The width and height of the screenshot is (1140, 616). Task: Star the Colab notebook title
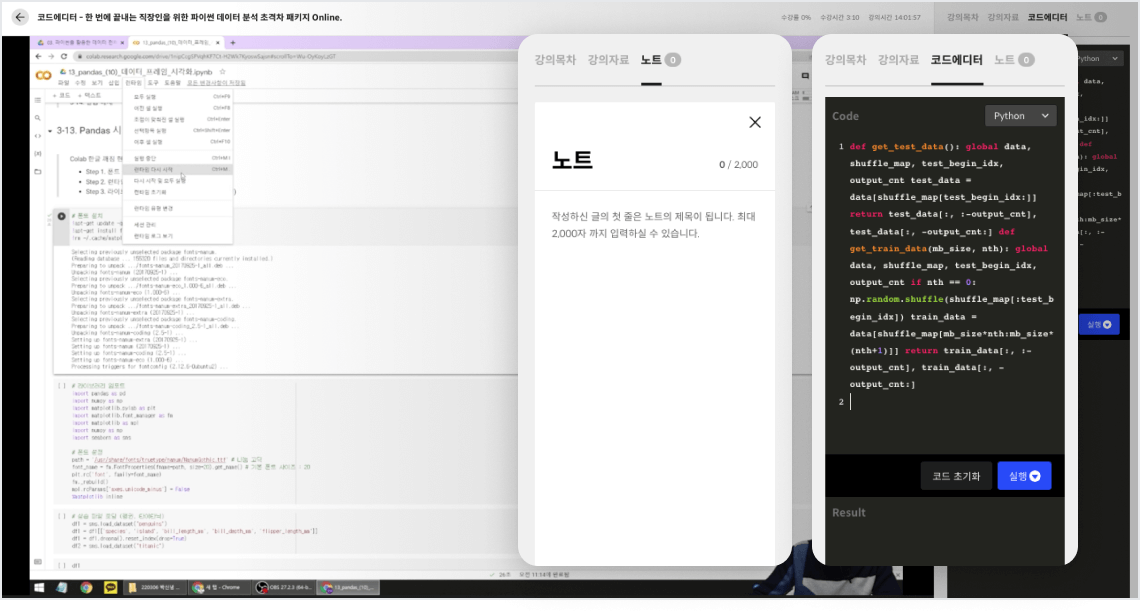click(222, 74)
